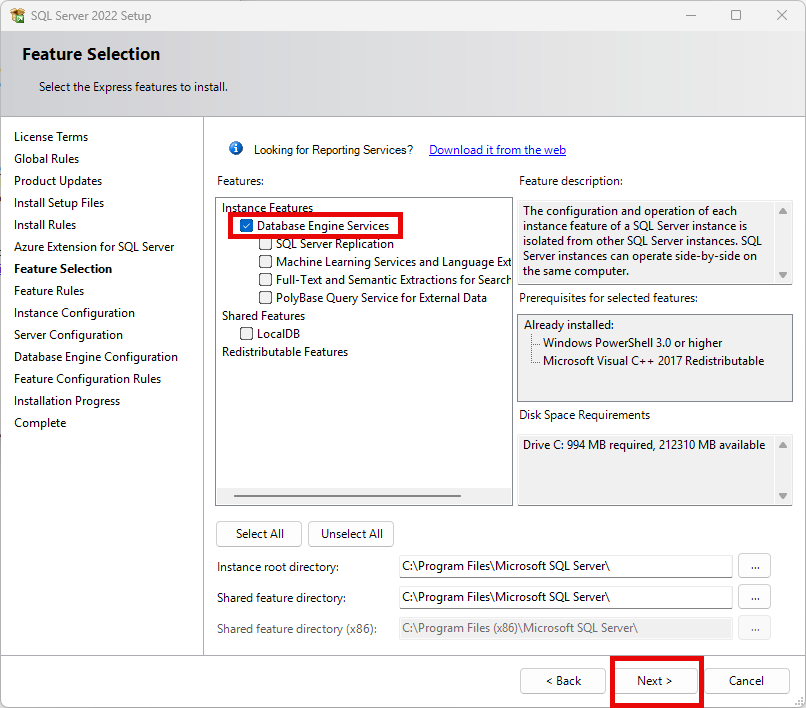Viewport: 806px width, 708px height.
Task: Select Azure Extension for SQL Server step
Action: pos(94,247)
